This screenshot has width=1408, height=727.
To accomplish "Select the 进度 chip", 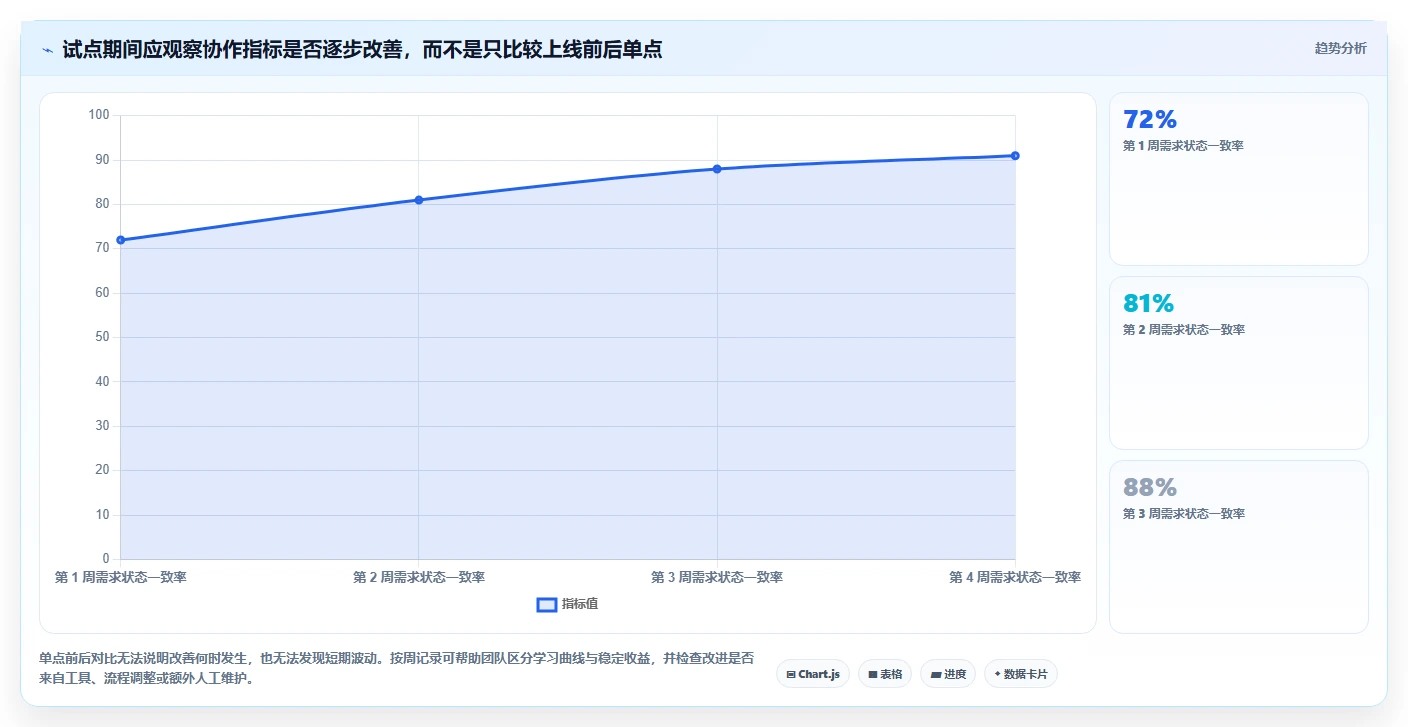I will [948, 674].
